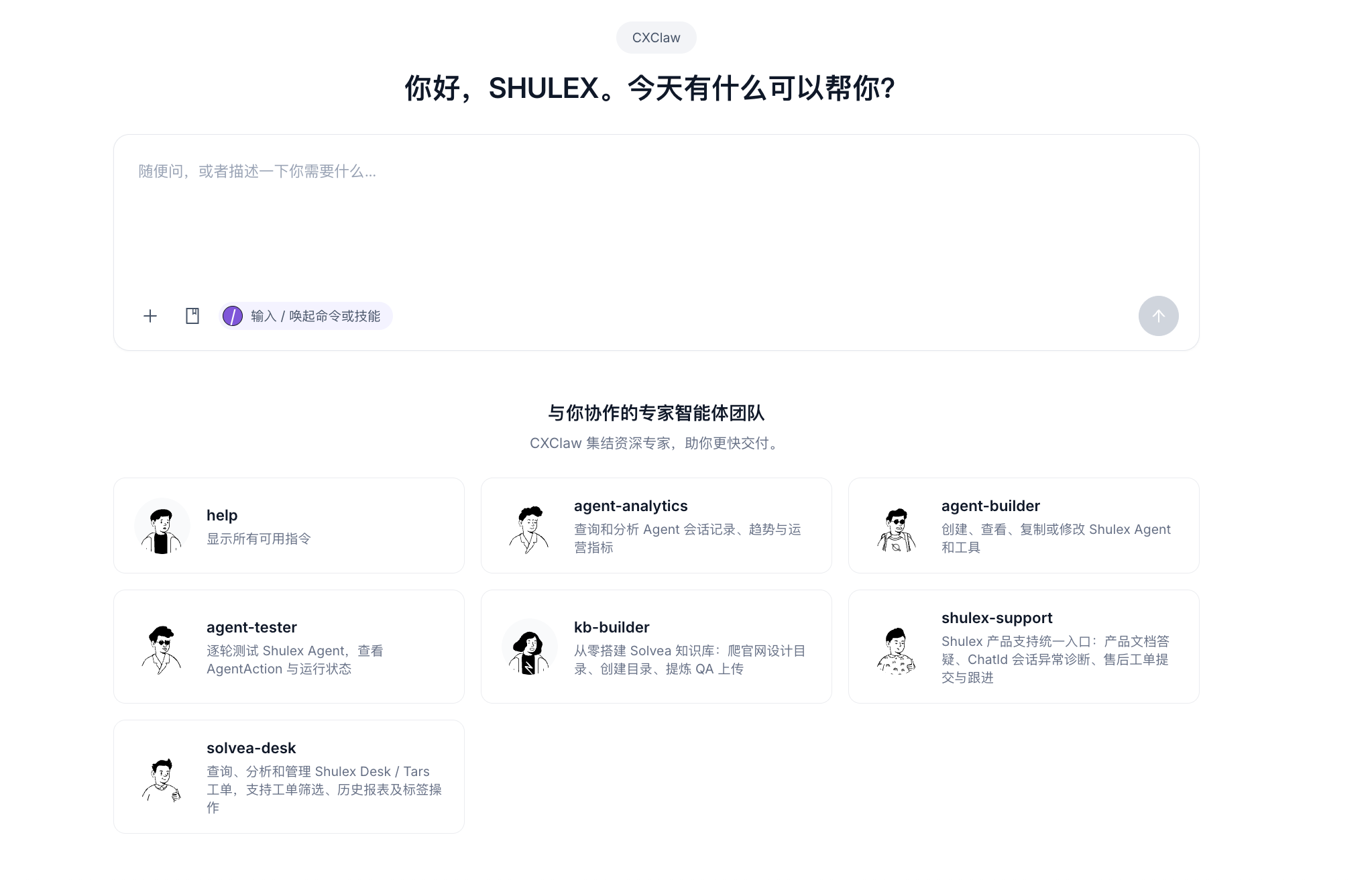Image resolution: width=1372 pixels, height=880 pixels.
Task: Click the kb-builder avatar illustration
Action: pos(529,647)
